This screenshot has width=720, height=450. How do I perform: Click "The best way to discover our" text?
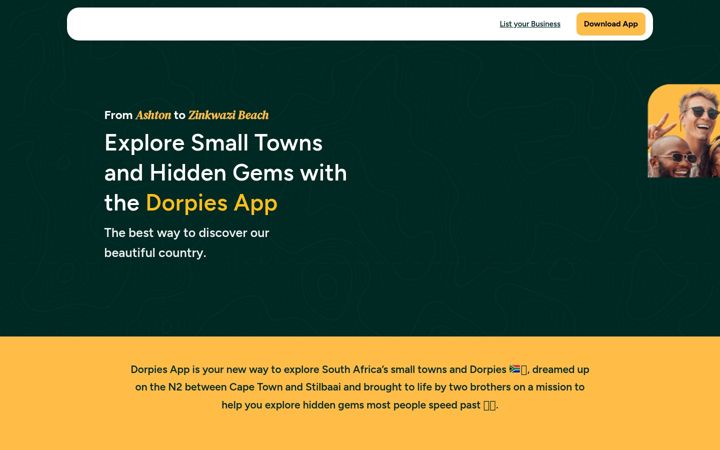click(186, 233)
